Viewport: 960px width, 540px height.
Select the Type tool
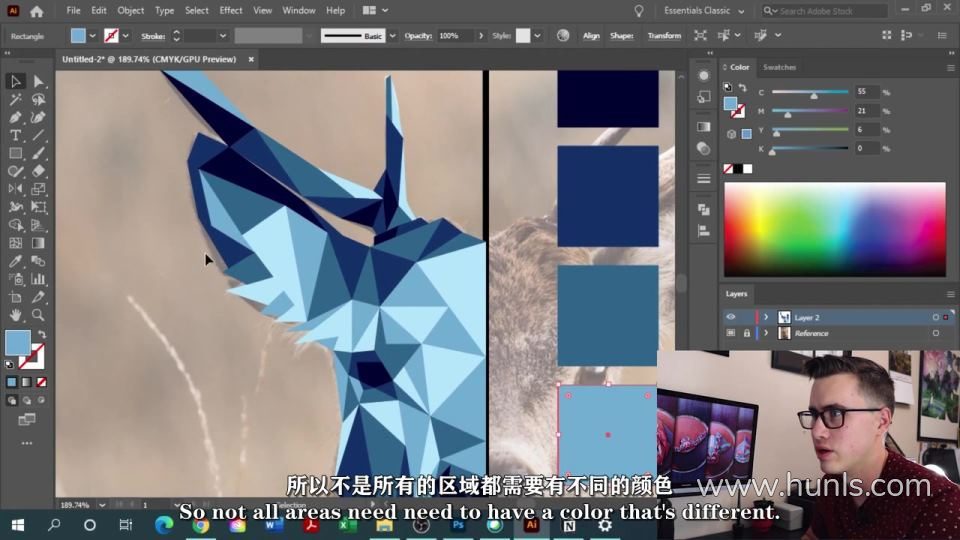[15, 135]
